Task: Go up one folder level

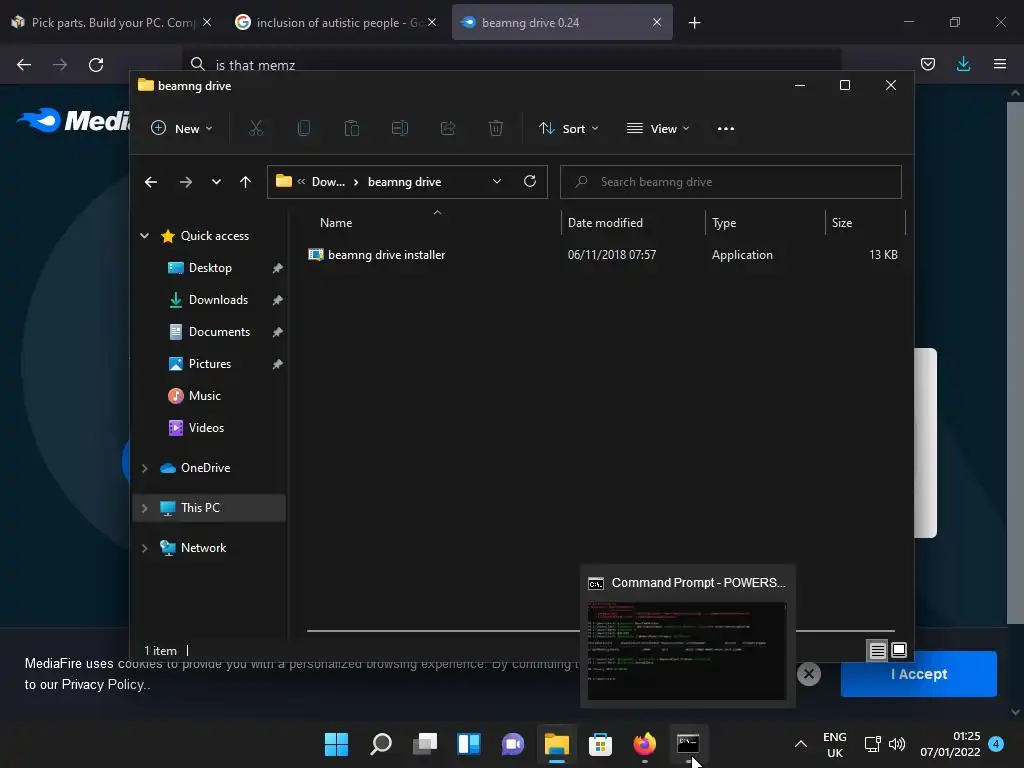Action: click(246, 182)
